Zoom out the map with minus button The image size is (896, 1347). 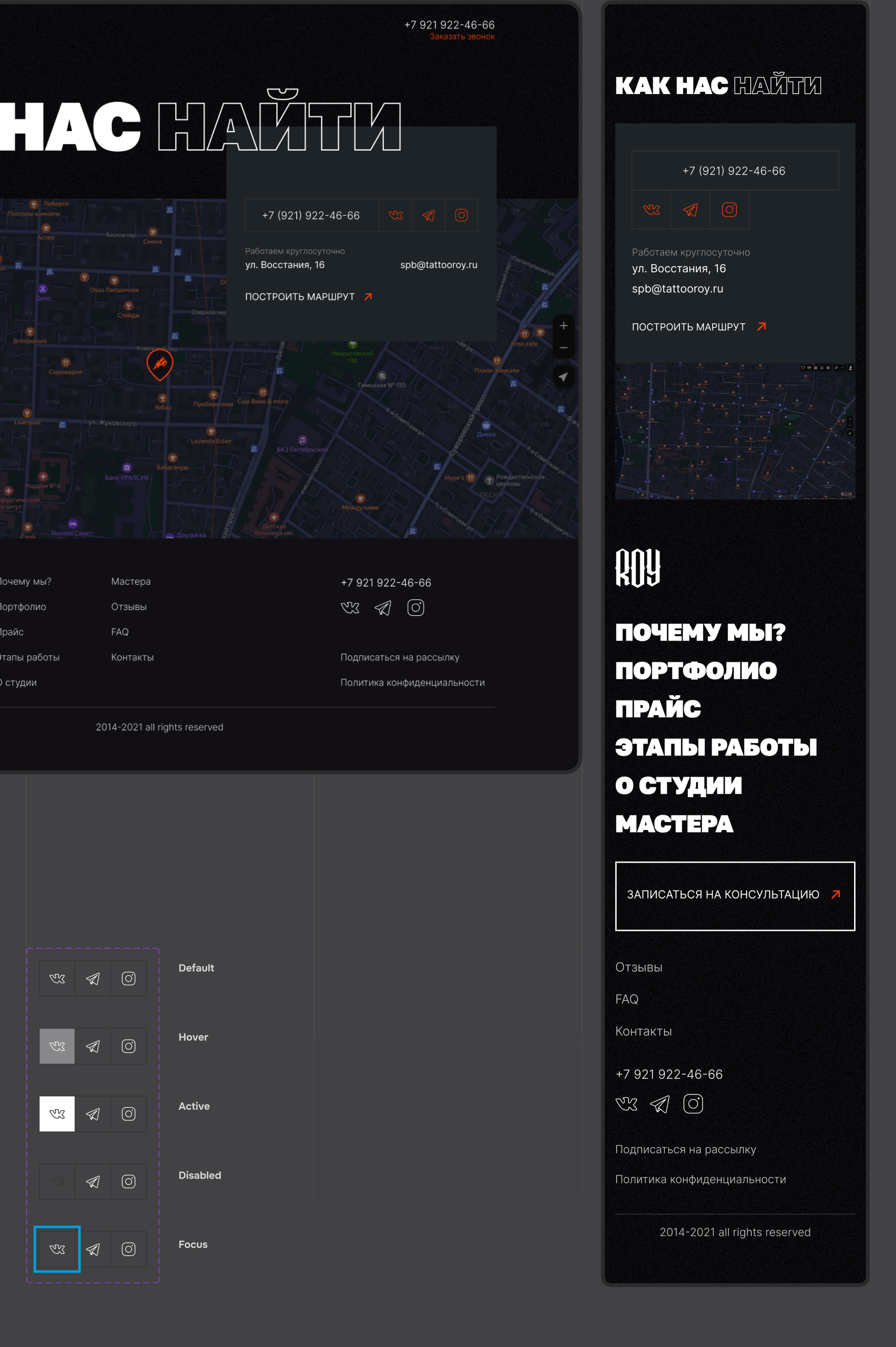(564, 348)
